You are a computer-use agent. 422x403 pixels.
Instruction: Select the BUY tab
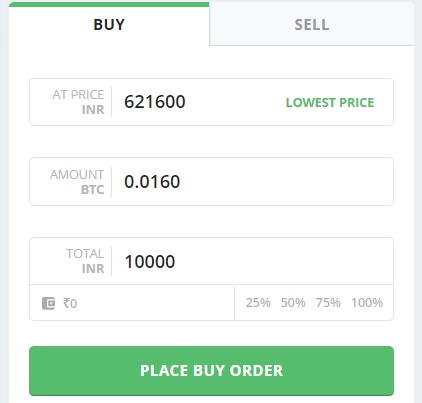[x=109, y=24]
